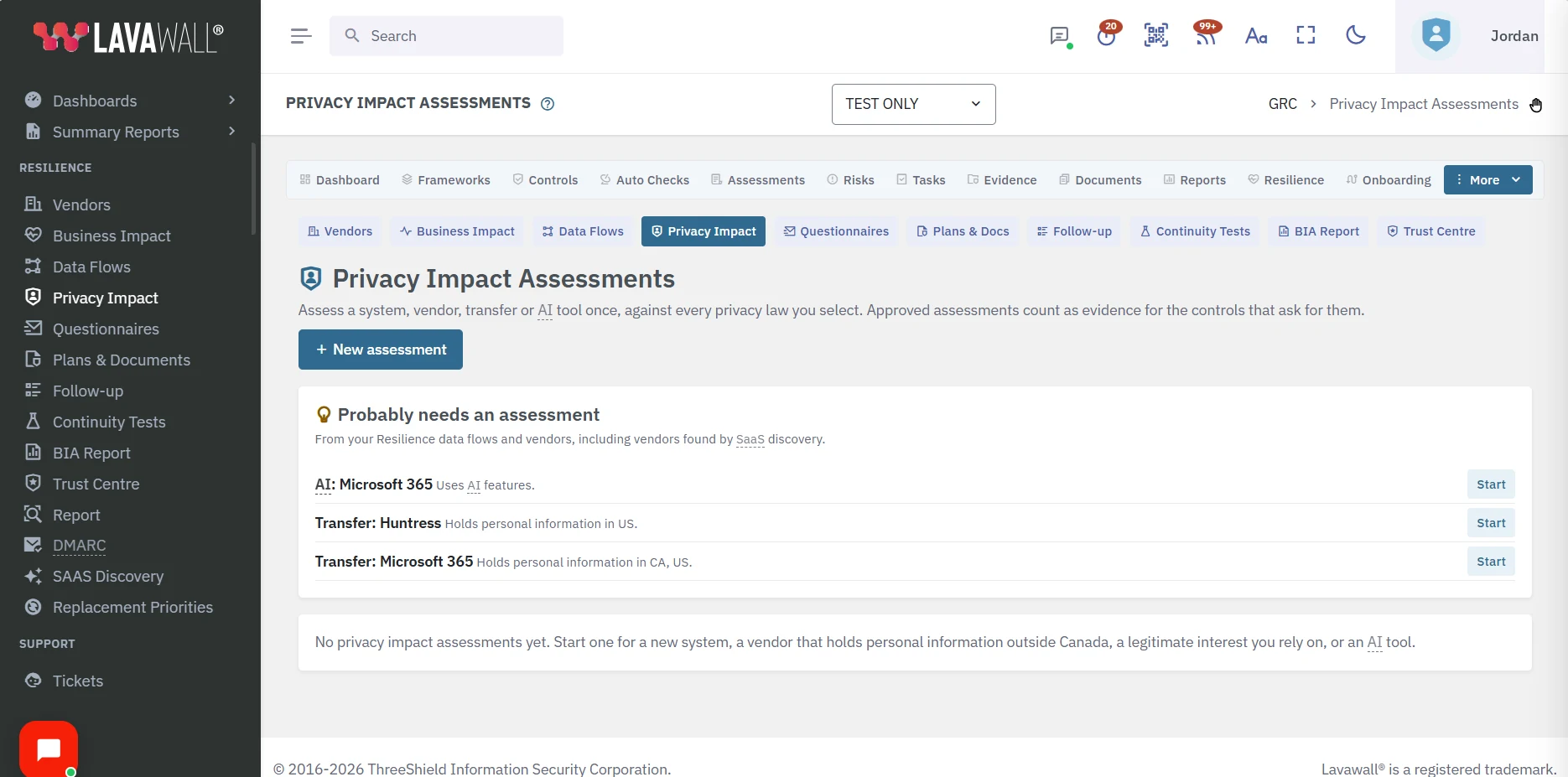The width and height of the screenshot is (1568, 777).
Task: Click the GRC breadcrumb link
Action: 1282,104
